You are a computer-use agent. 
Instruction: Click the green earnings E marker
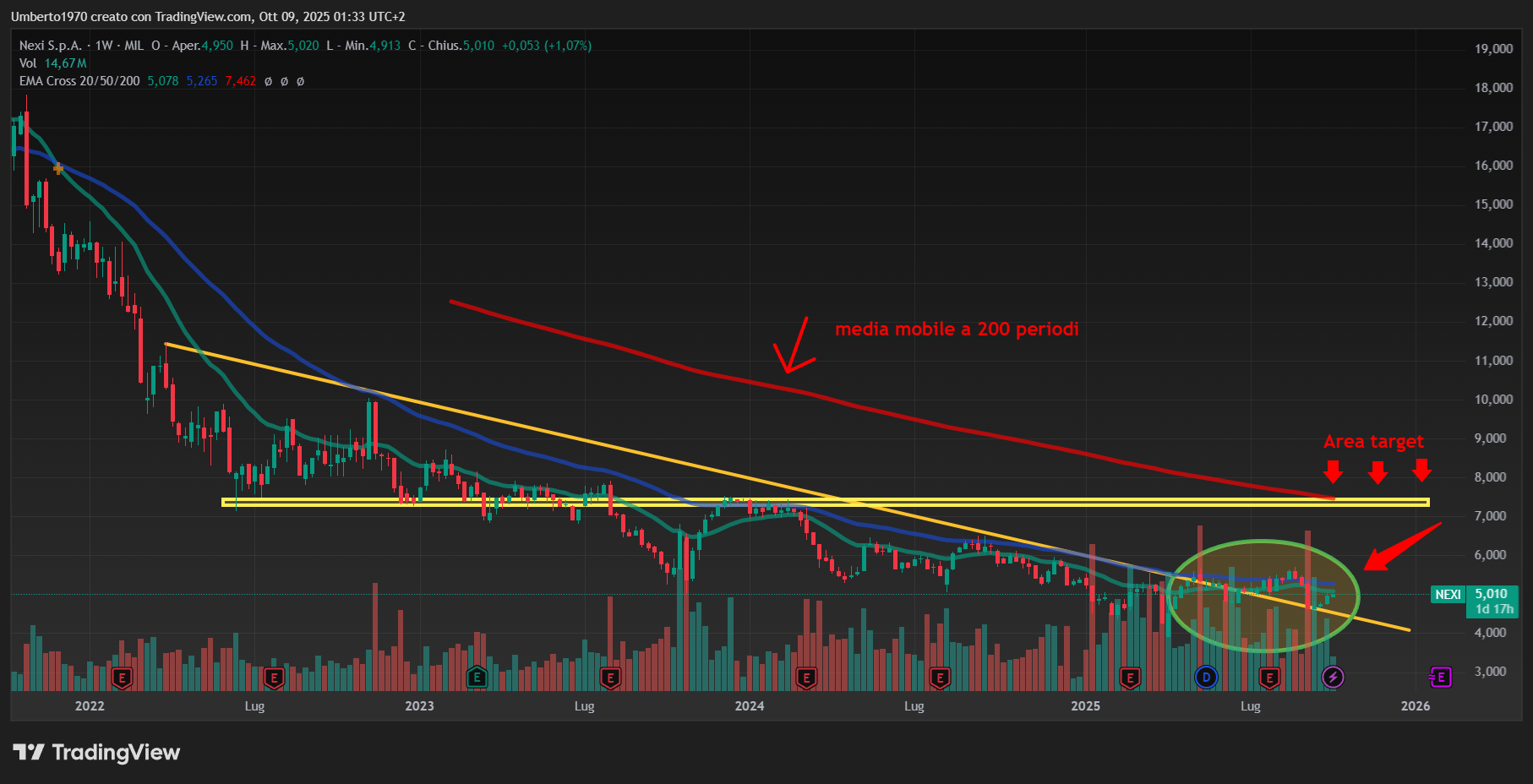tap(477, 677)
